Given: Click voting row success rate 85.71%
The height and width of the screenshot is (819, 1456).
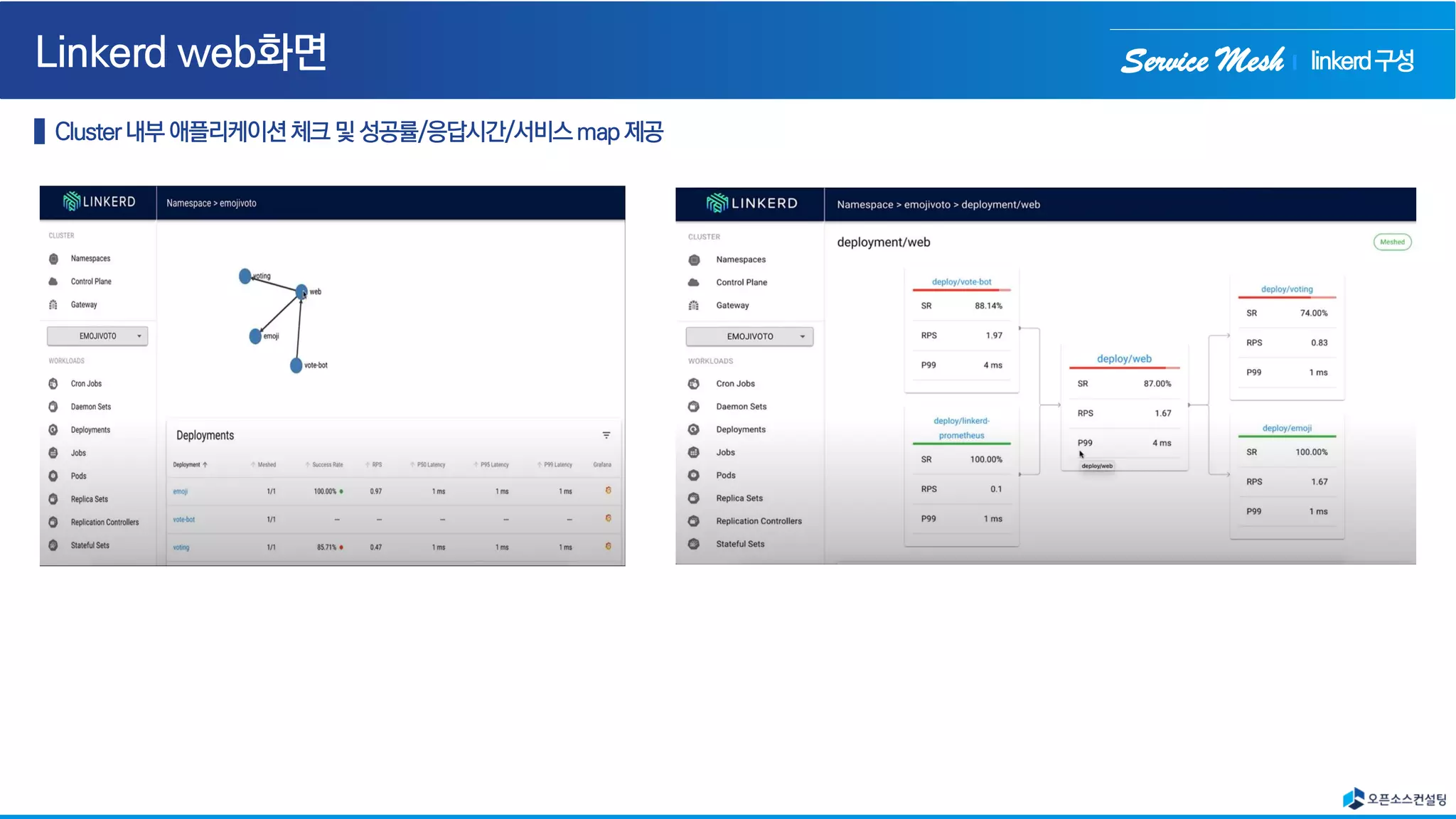Looking at the screenshot, I should (x=326, y=547).
